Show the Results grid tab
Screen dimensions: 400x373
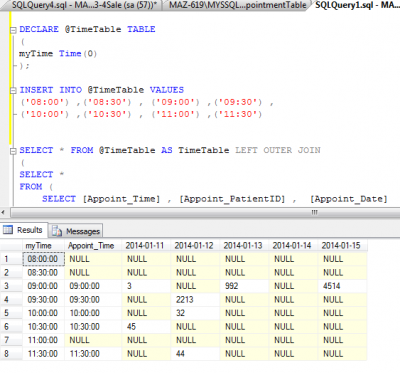[x=23, y=230]
